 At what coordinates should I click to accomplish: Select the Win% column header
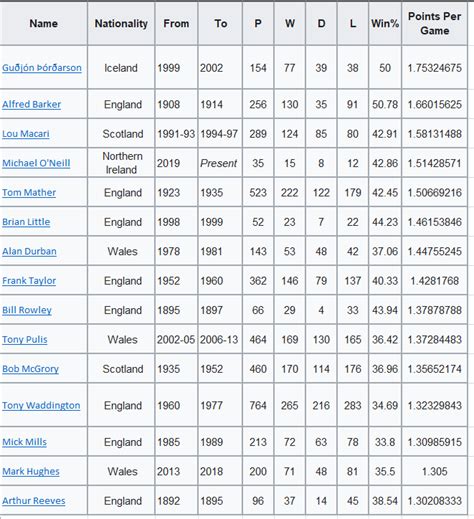tap(385, 23)
